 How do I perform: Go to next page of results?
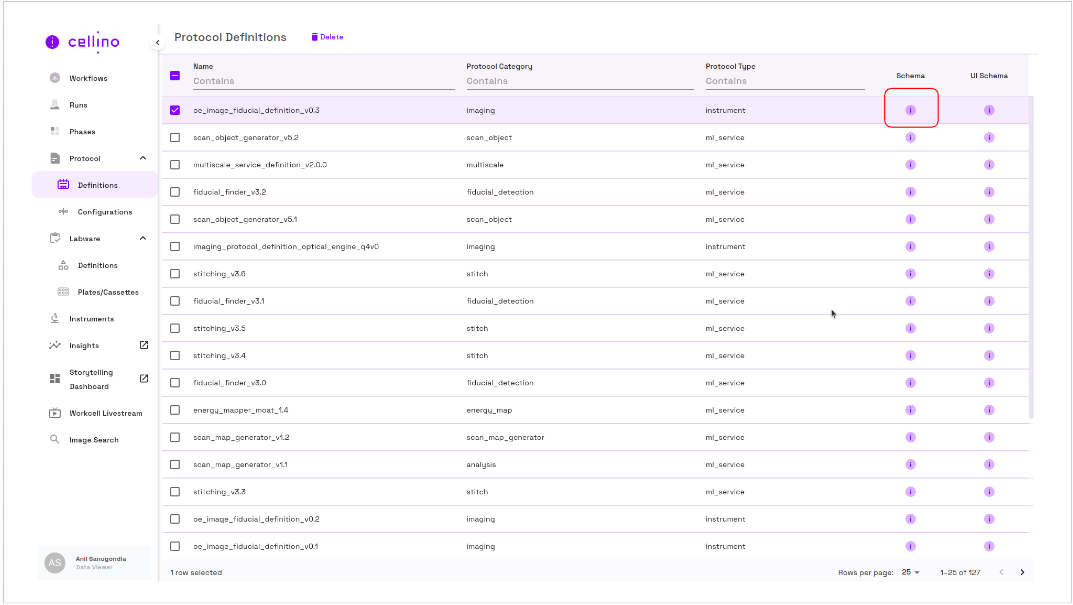(x=1022, y=572)
